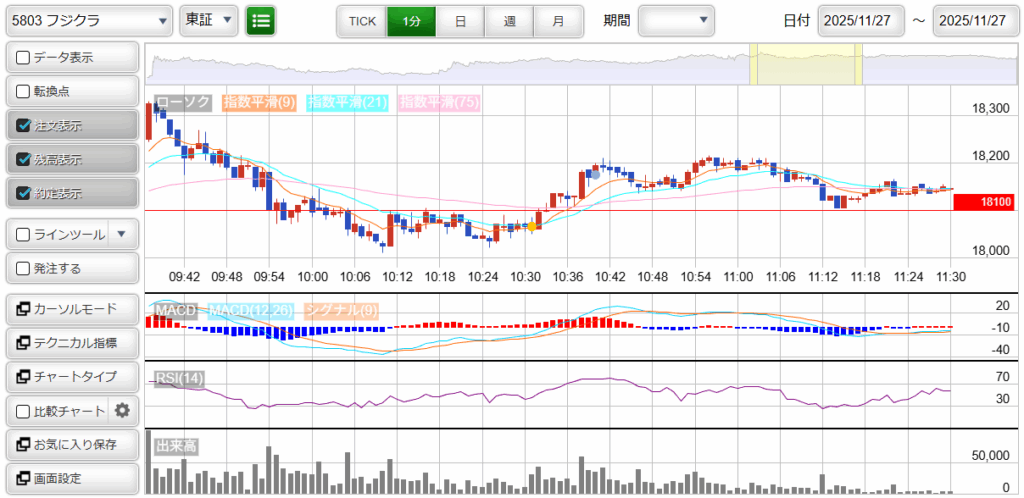Viewport: 1024px width, 498px height.
Task: Click the 指数平滑(9) legend label
Action: [258, 102]
